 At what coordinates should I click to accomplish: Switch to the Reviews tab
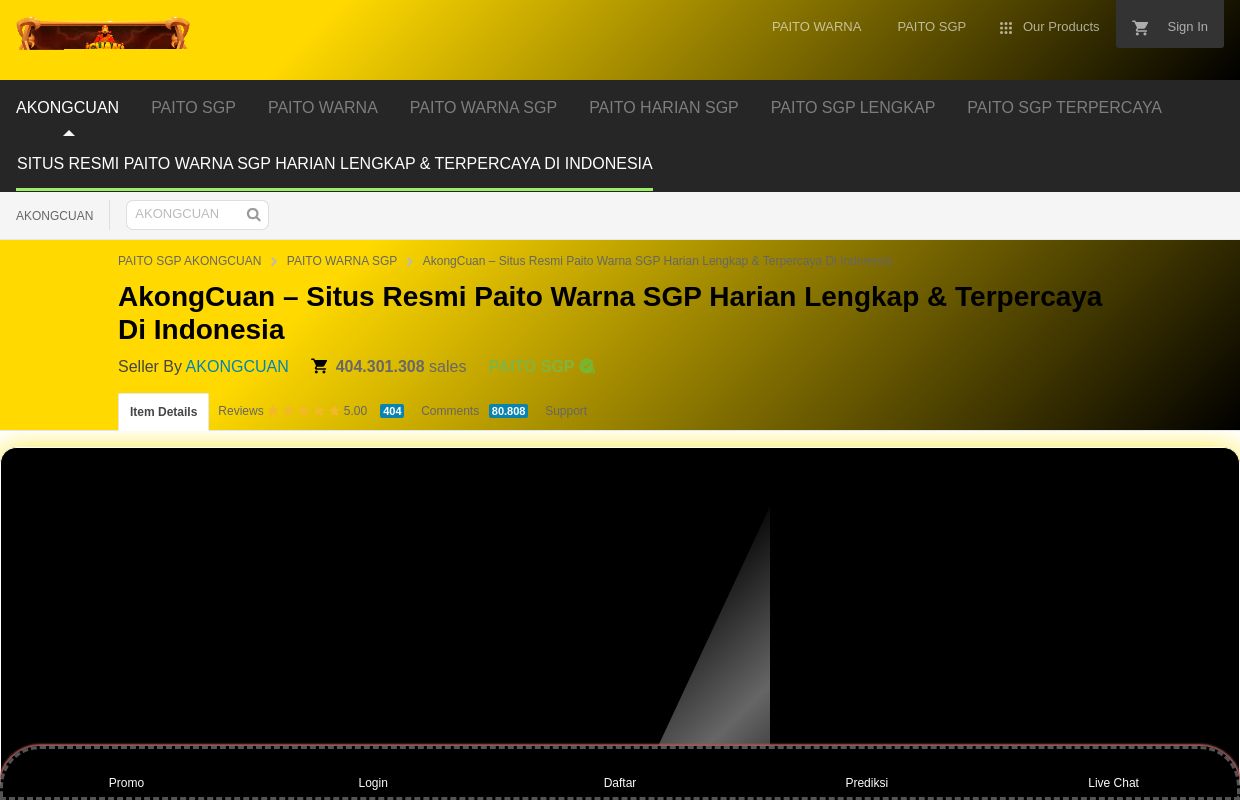tap(240, 411)
